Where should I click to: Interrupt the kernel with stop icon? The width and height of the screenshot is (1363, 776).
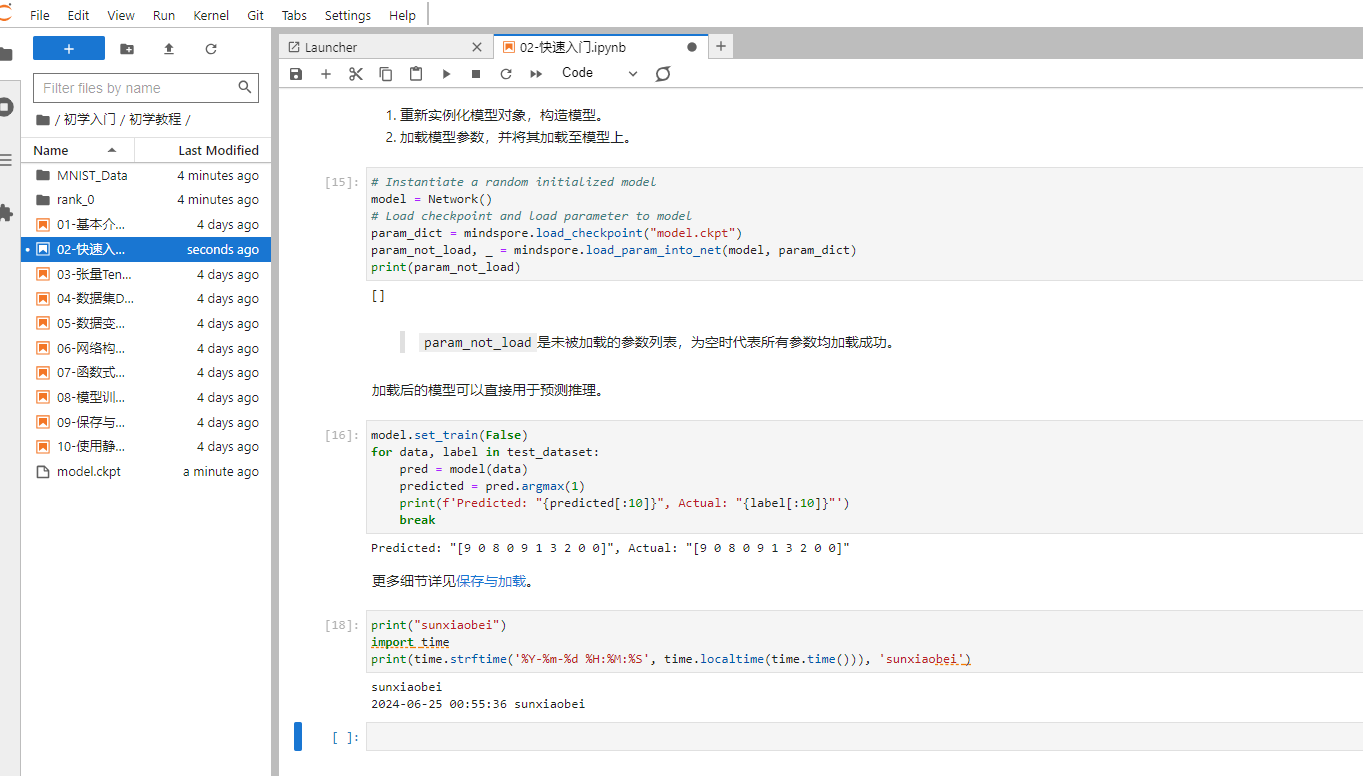point(476,73)
